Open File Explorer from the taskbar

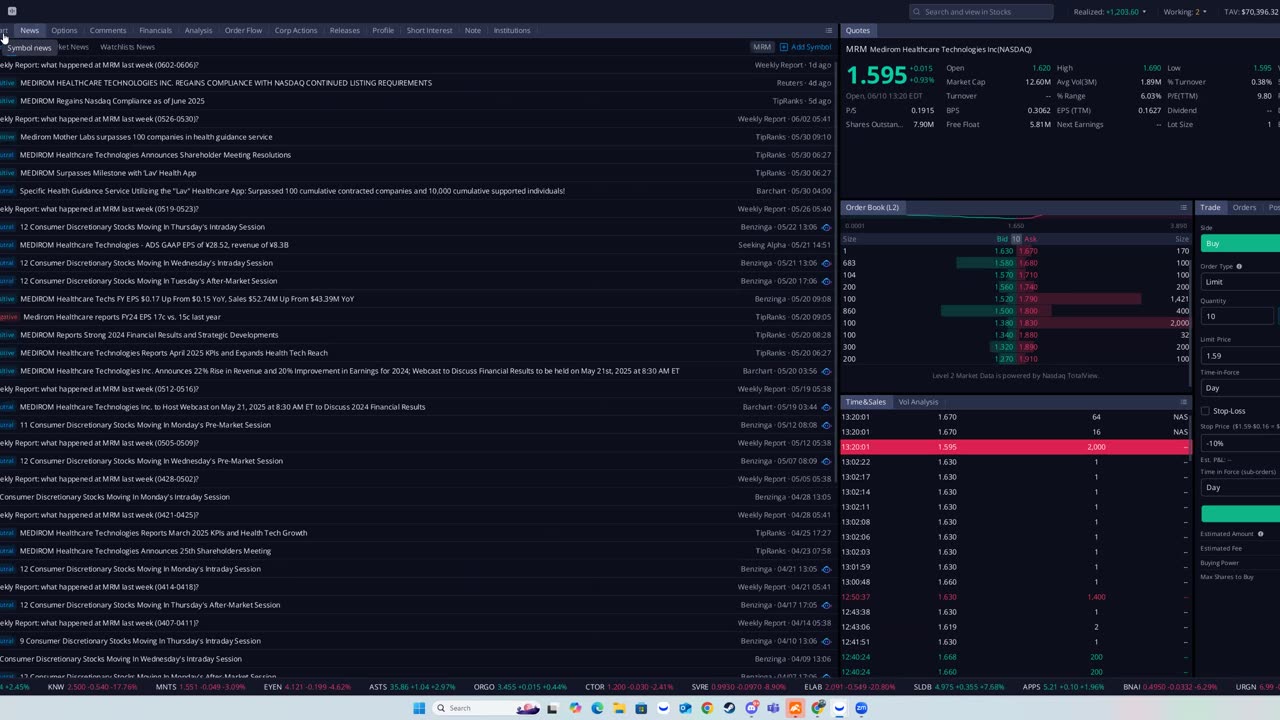click(619, 708)
